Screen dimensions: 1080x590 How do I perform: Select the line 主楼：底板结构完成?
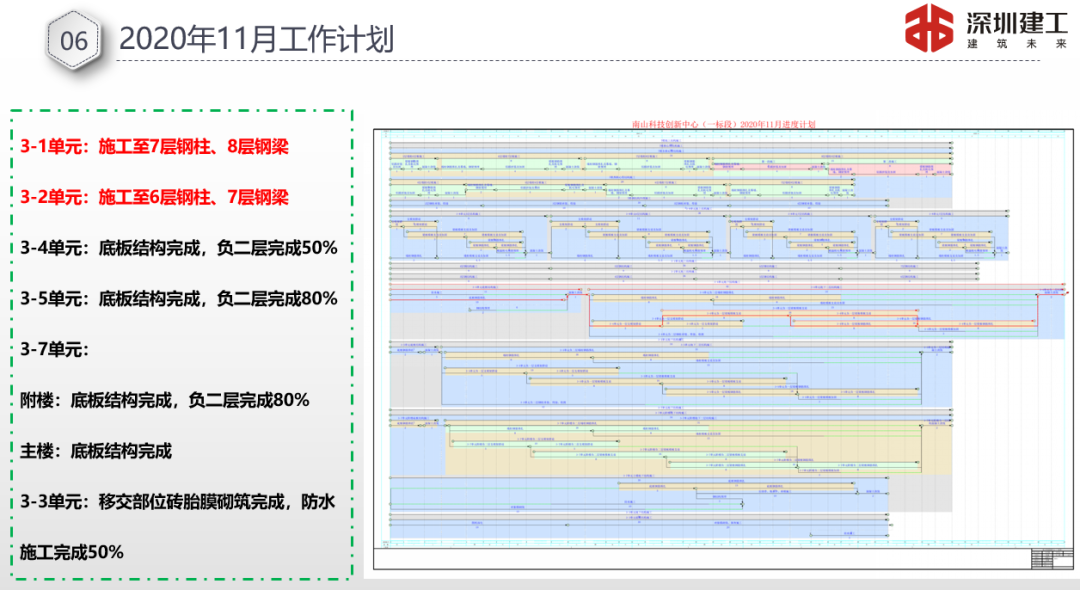click(96, 451)
